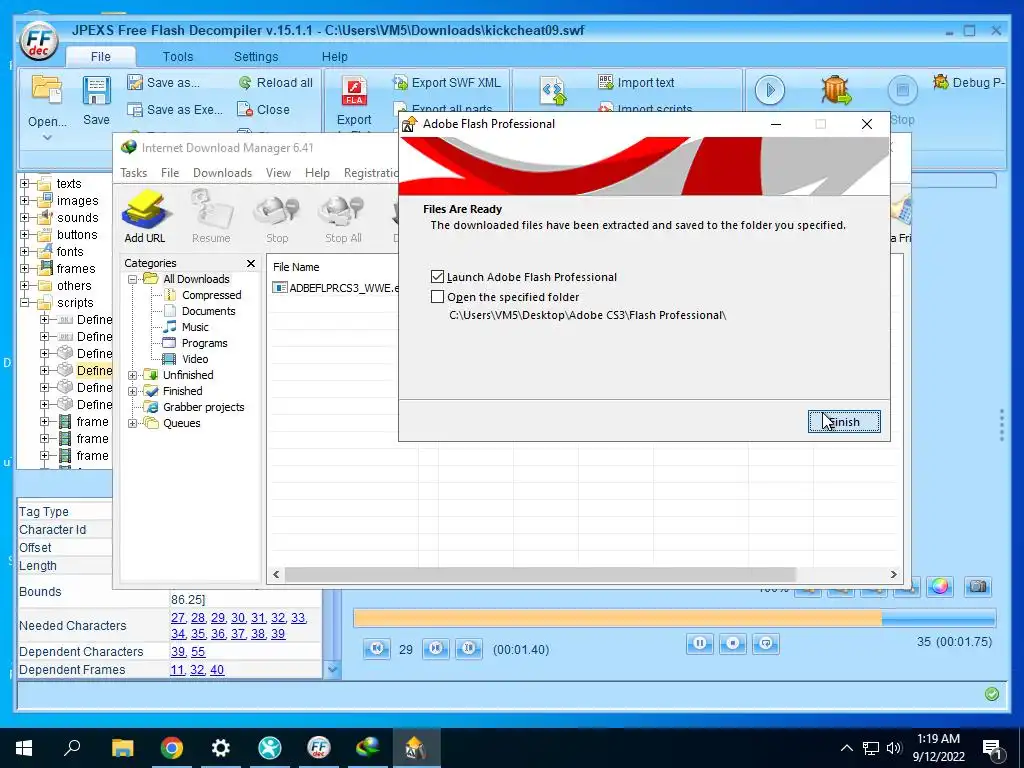Select the ADBEFLPRCS3_WWE download row

click(335, 288)
